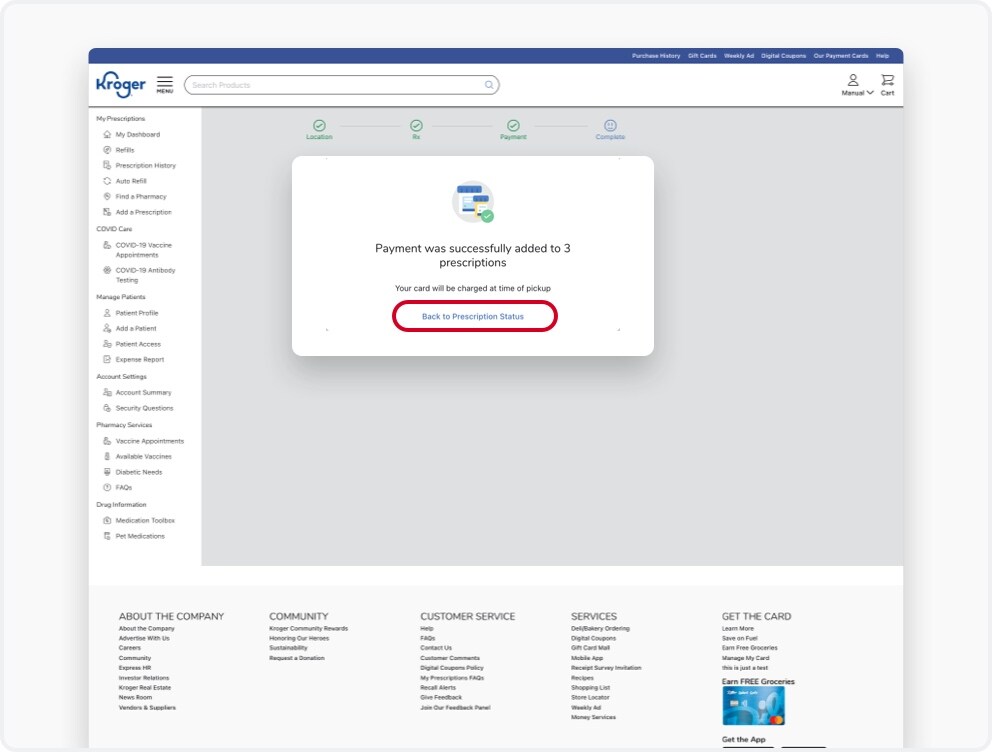The image size is (992, 752).
Task: Open Store Locator footer link
Action: coord(590,698)
